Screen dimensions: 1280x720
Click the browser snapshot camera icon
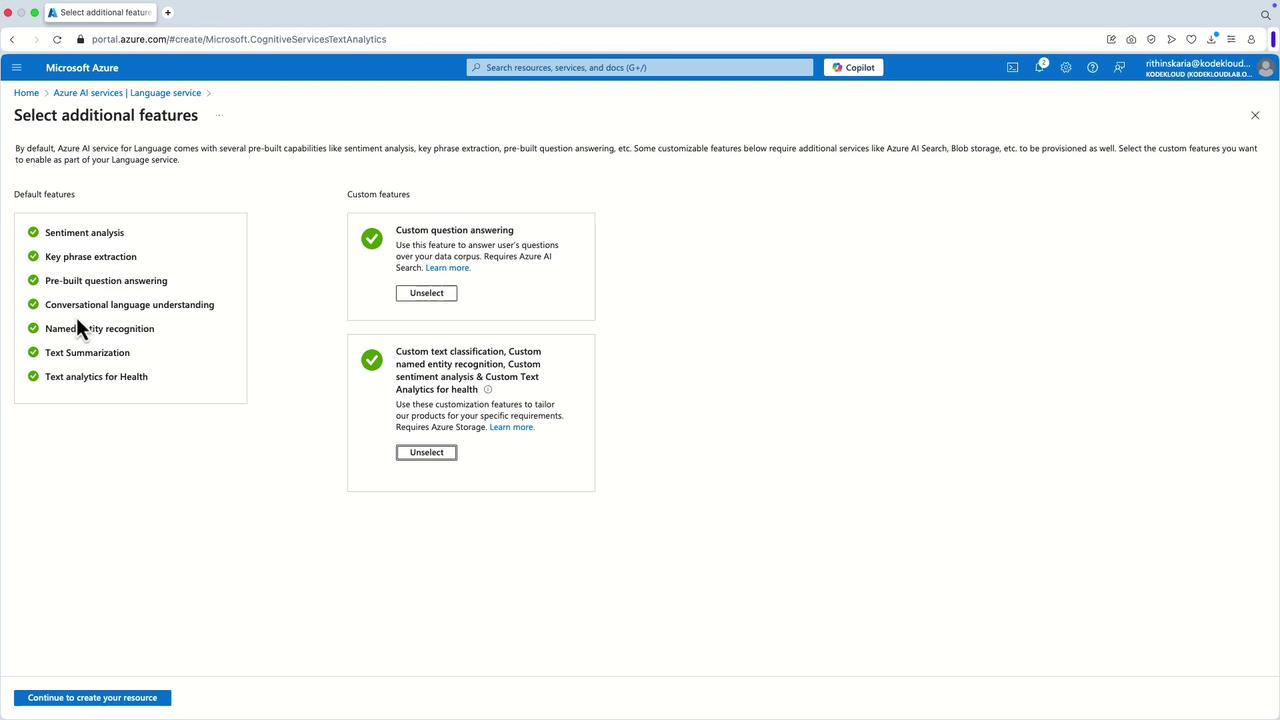pos(1131,39)
